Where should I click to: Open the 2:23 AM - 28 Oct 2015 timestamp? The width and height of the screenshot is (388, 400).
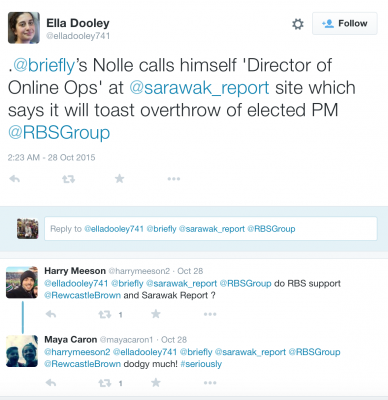(51, 157)
